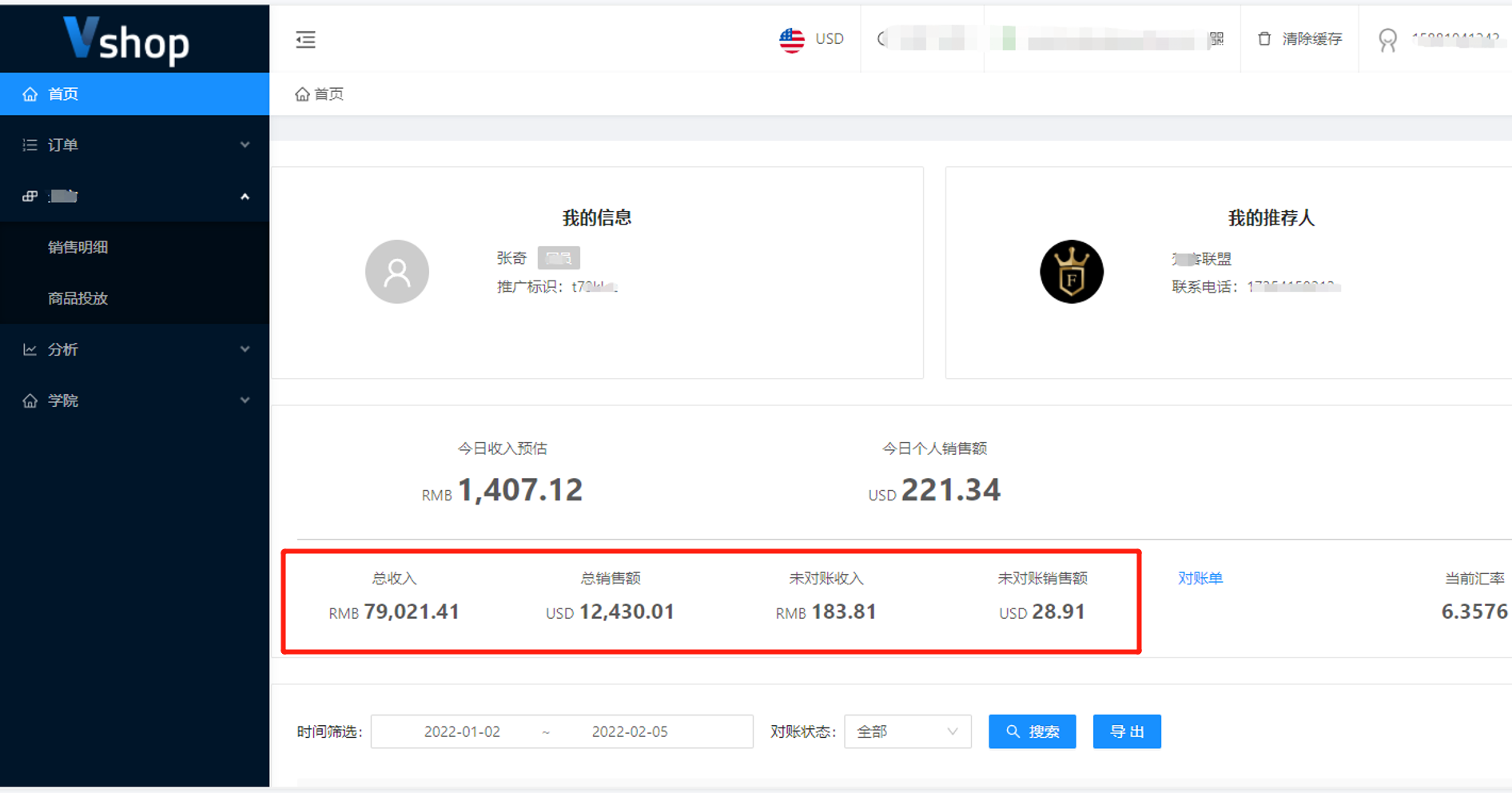Open 商品投放 from the sidebar
Viewport: 1512px width, 793px height.
click(78, 298)
